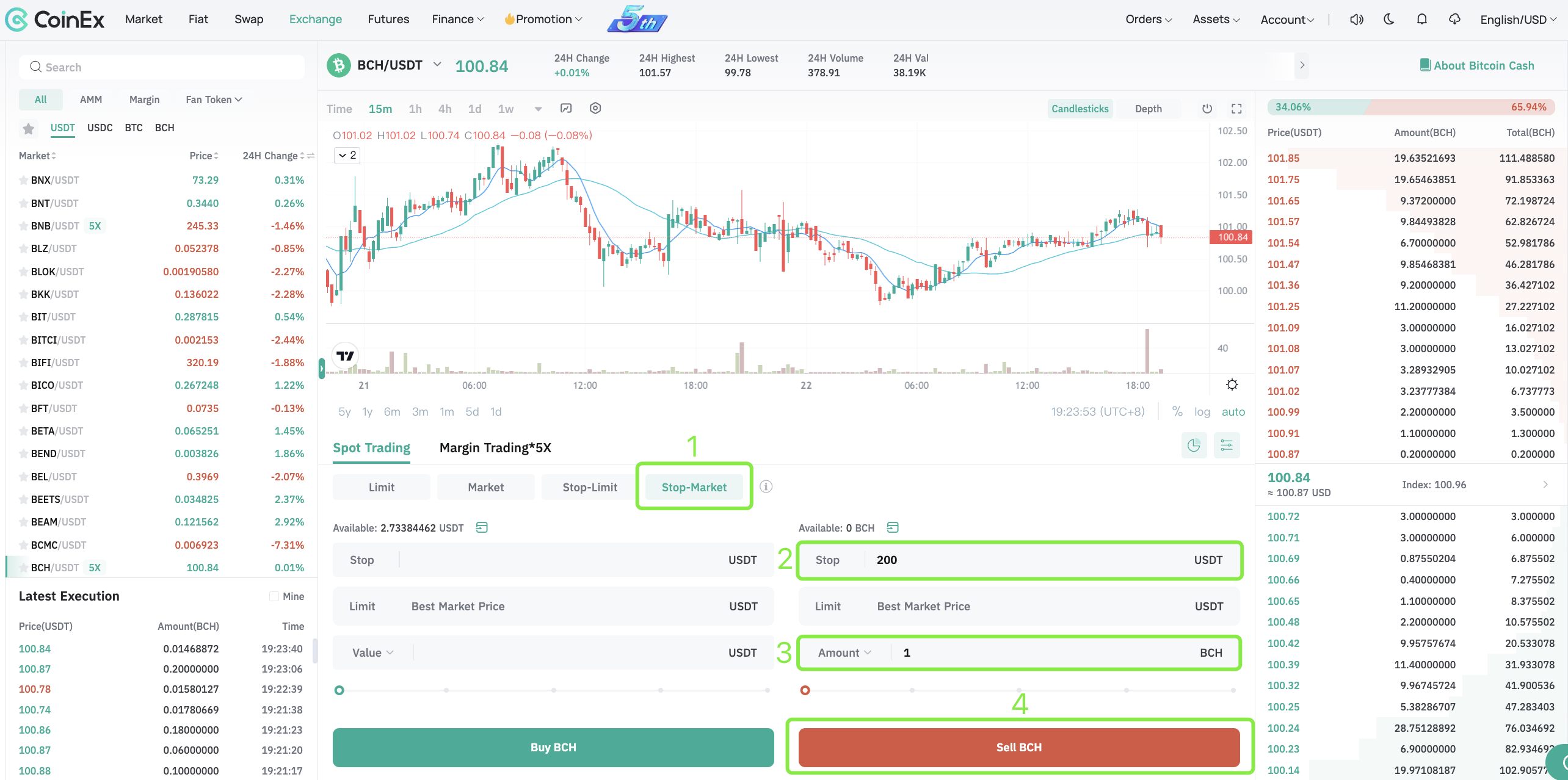Open the notifications bell icon
The height and width of the screenshot is (780, 1568).
1422,20
